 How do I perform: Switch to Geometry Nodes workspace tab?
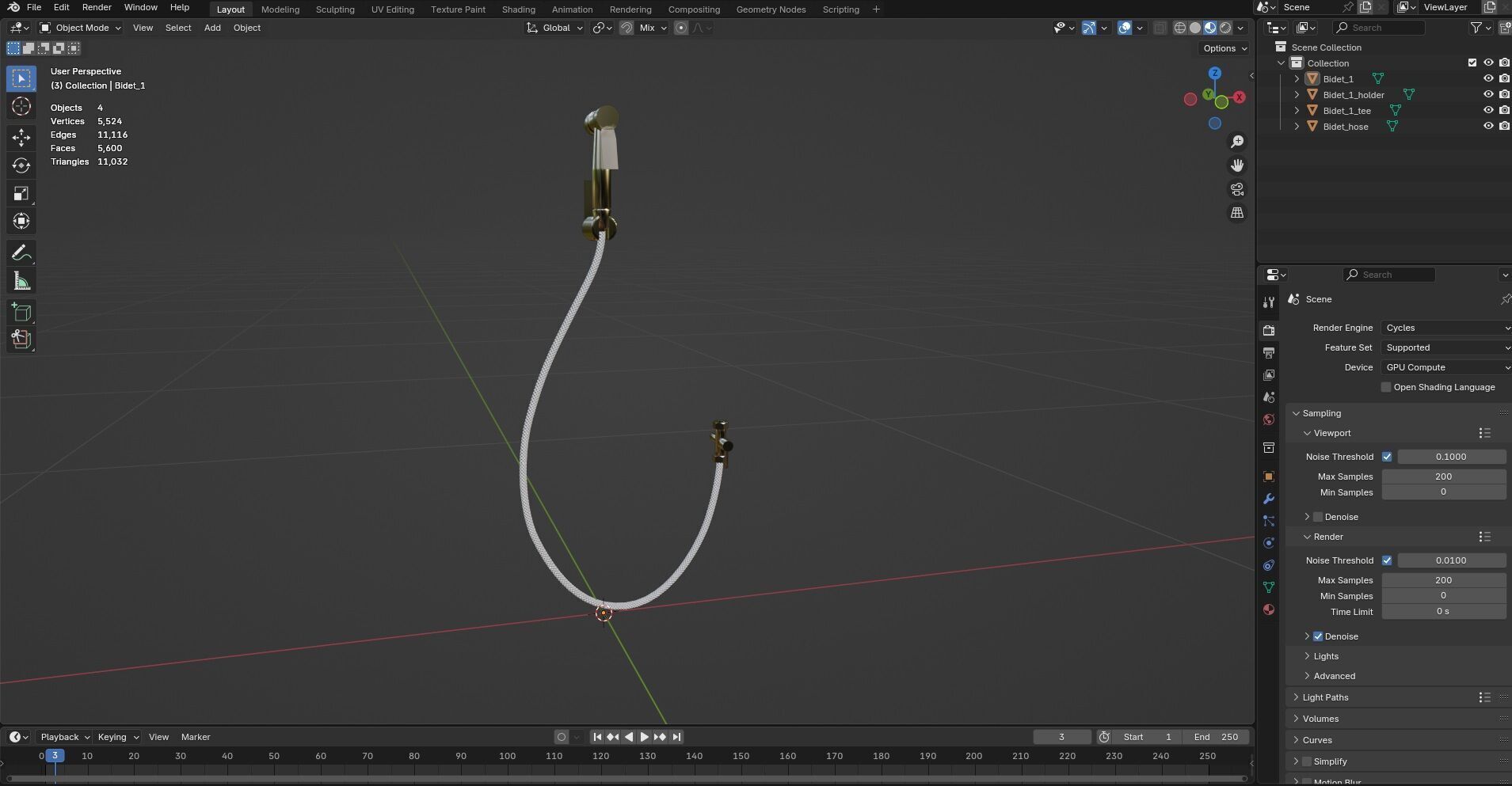(771, 9)
